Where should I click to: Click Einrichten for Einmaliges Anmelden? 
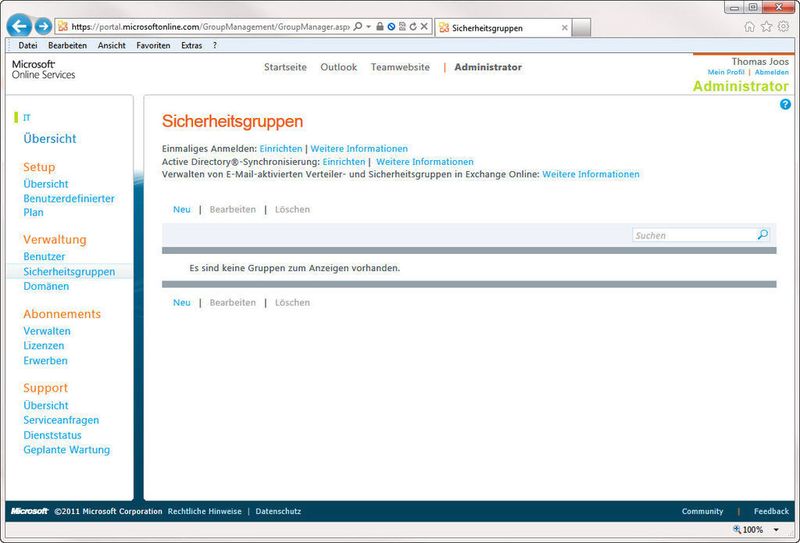pos(281,149)
